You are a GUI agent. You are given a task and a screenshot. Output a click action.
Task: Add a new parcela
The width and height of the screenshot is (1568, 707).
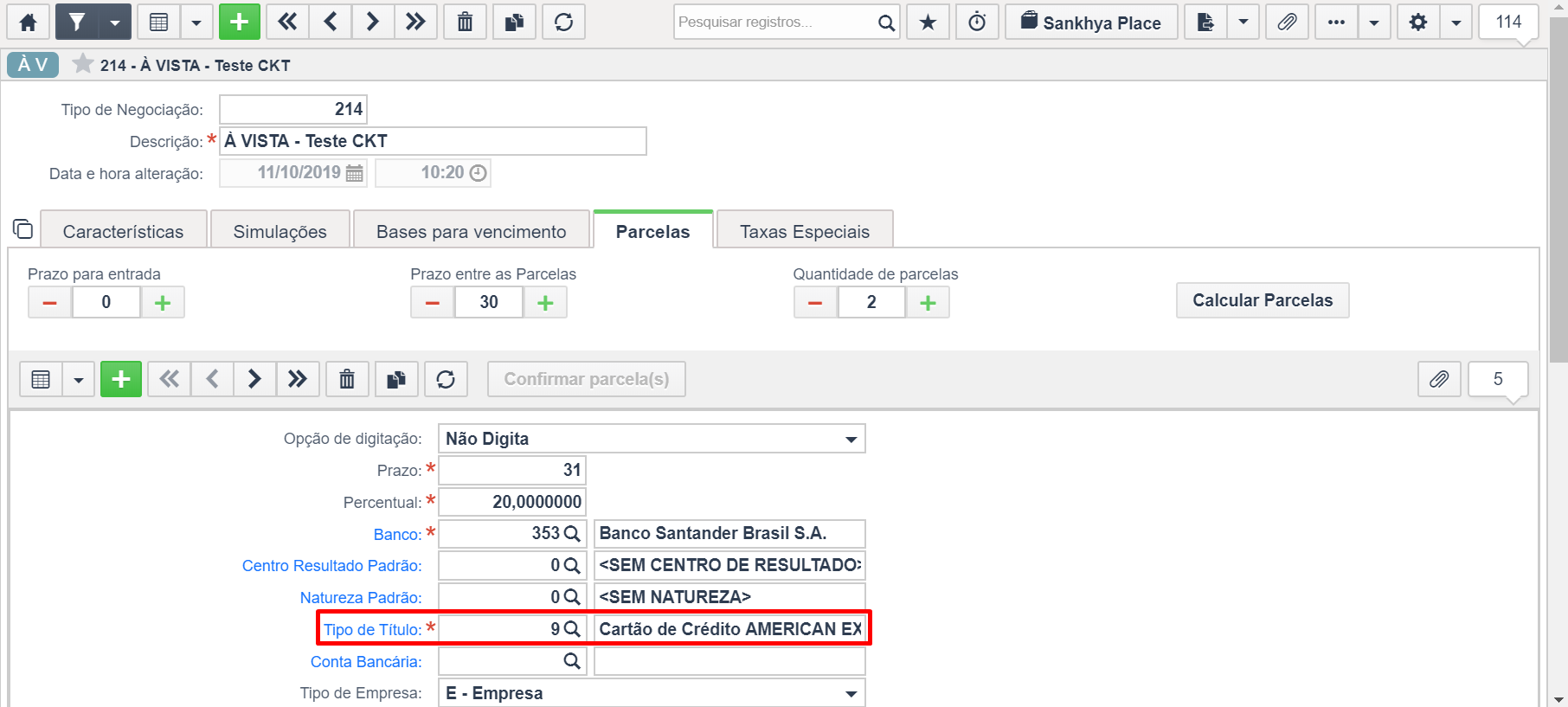(x=121, y=379)
